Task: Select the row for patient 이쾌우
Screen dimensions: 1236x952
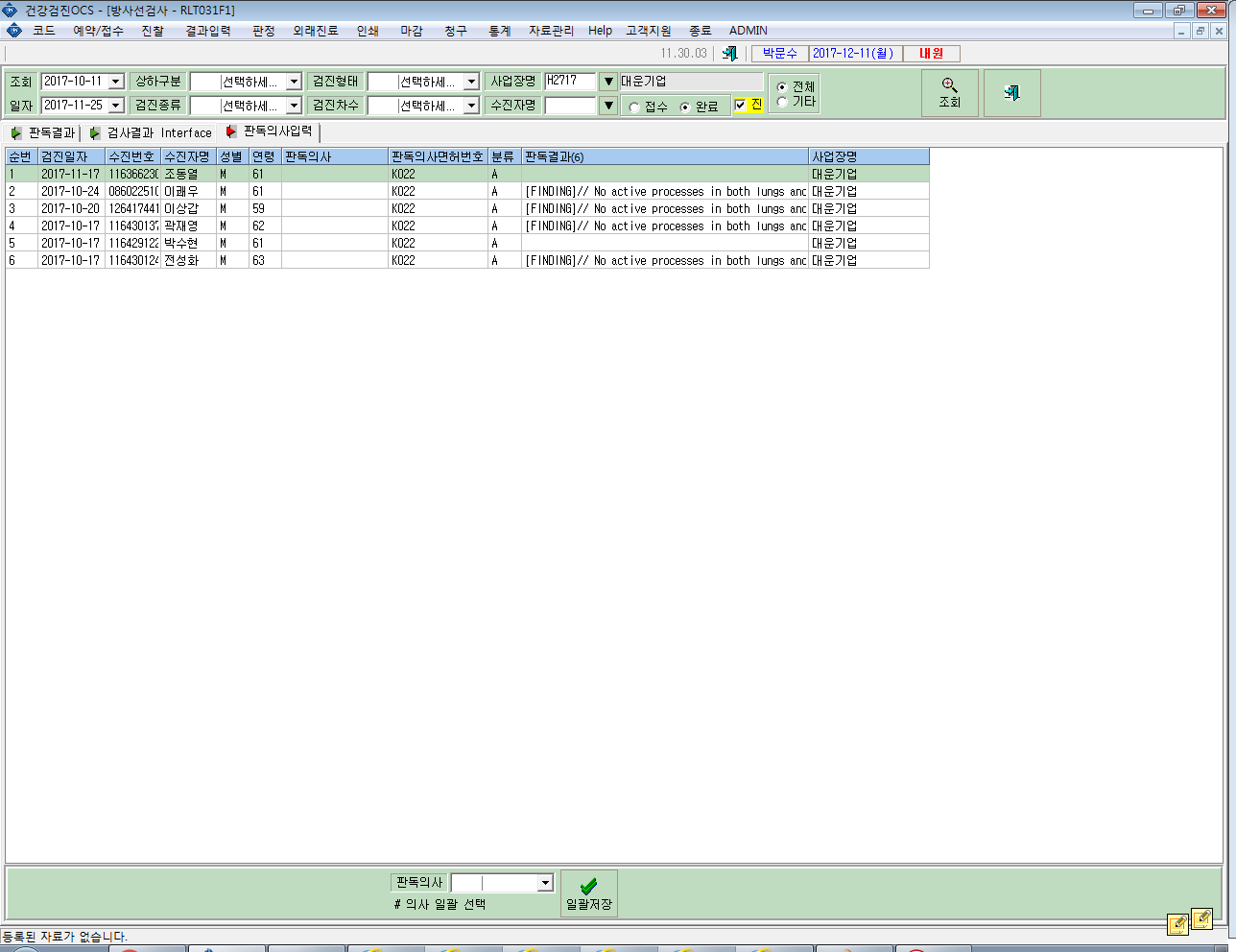Action: pyautogui.click(x=467, y=191)
